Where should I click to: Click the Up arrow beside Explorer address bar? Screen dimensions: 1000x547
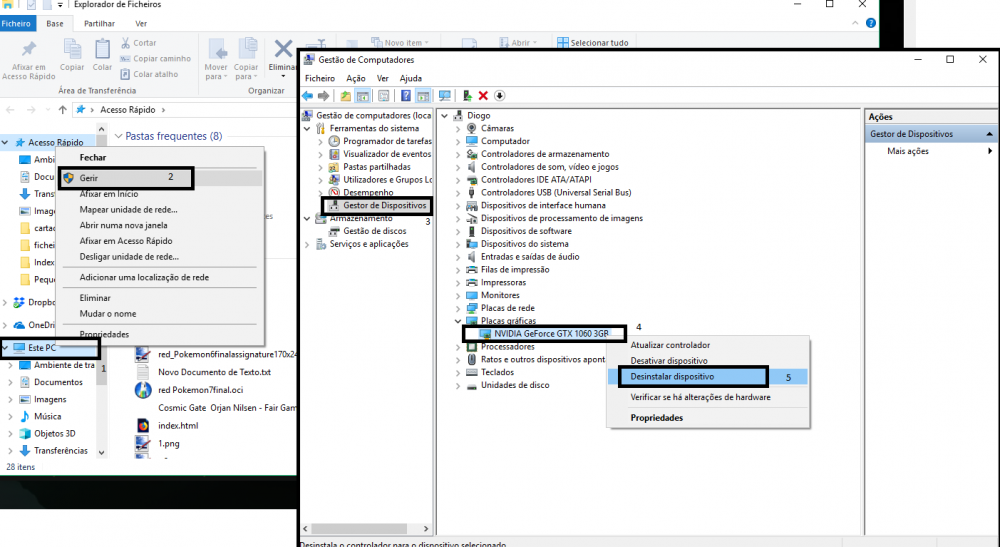[62, 110]
